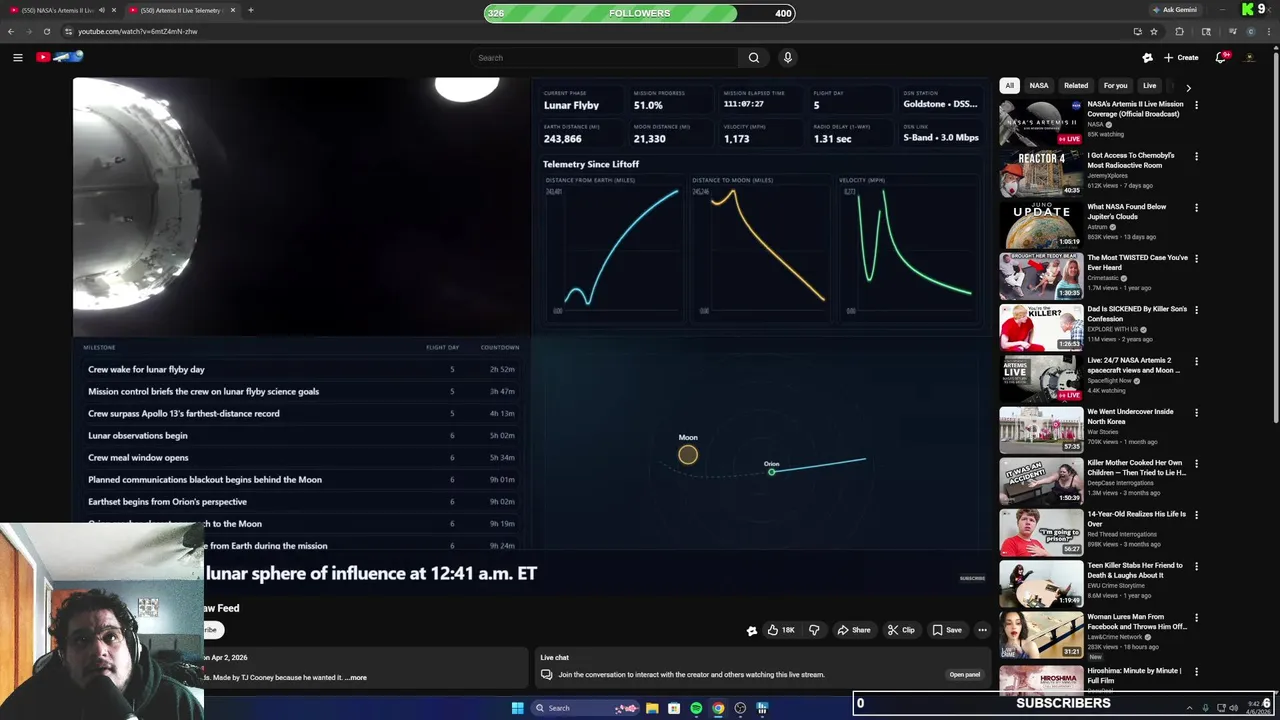Open Windows Start menu
1280x720 pixels.
517,708
